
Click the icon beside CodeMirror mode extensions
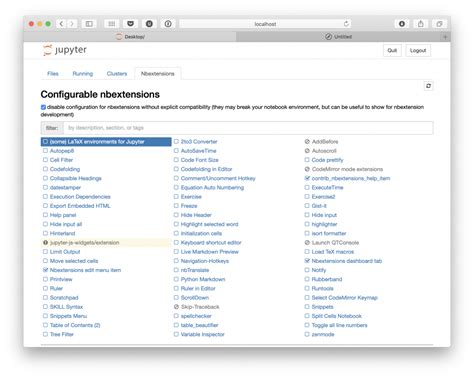coord(307,169)
